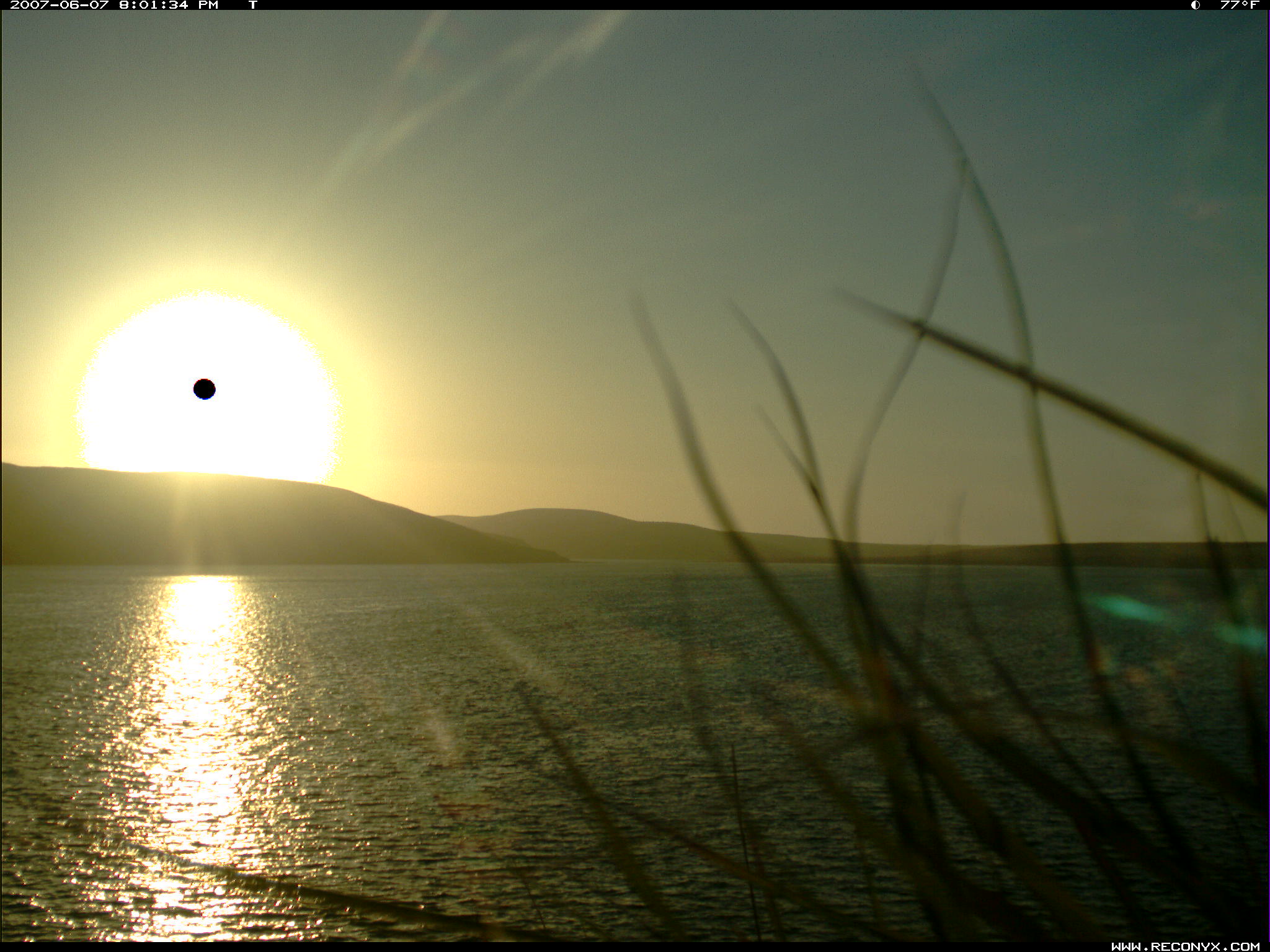The height and width of the screenshot is (952, 1270).
Task: Click the 'T' trigger indicator in header
Action: [x=253, y=5]
